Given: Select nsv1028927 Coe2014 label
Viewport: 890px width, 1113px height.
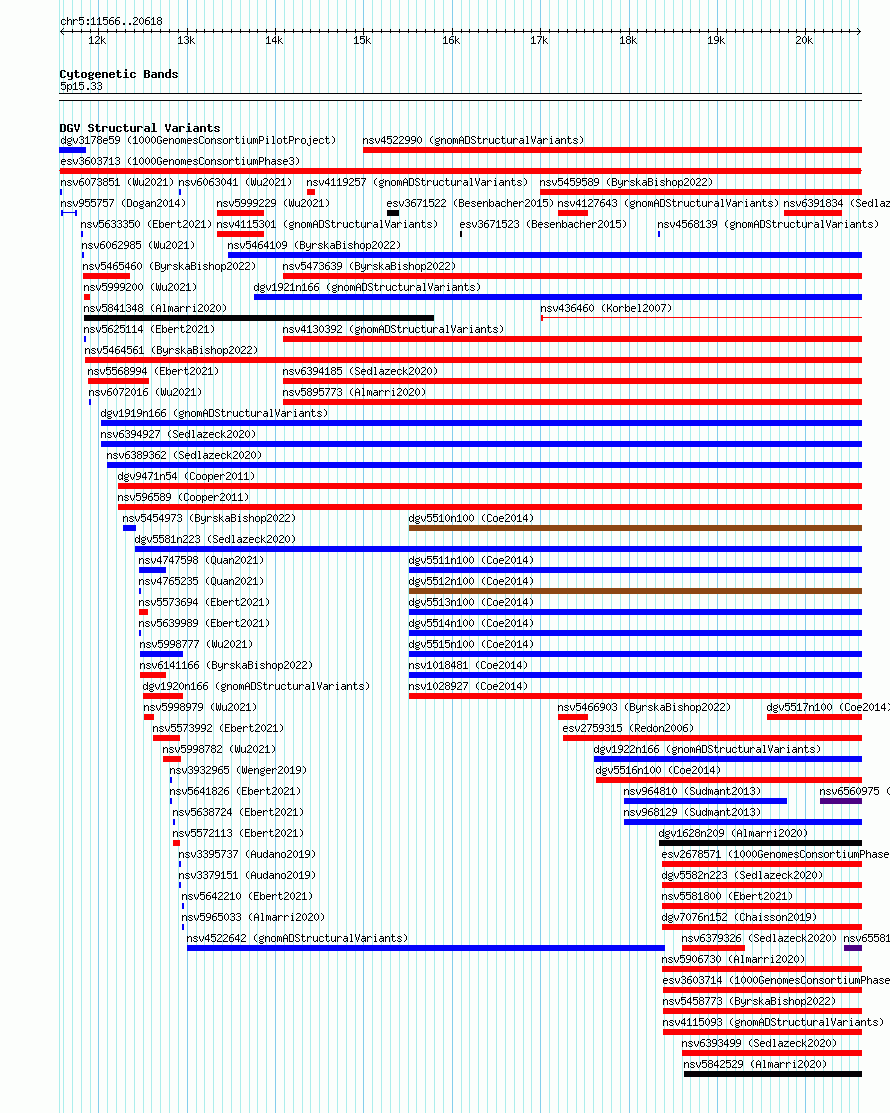Looking at the screenshot, I should tap(468, 686).
